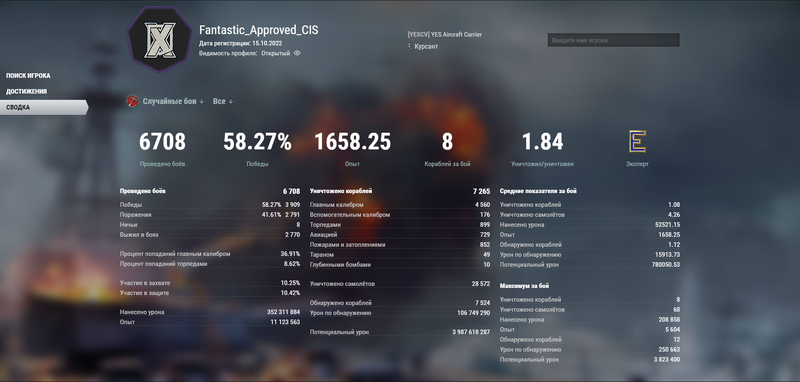Click the 7 524 ships spotted value
This screenshot has height=382, width=800.
pyautogui.click(x=483, y=303)
